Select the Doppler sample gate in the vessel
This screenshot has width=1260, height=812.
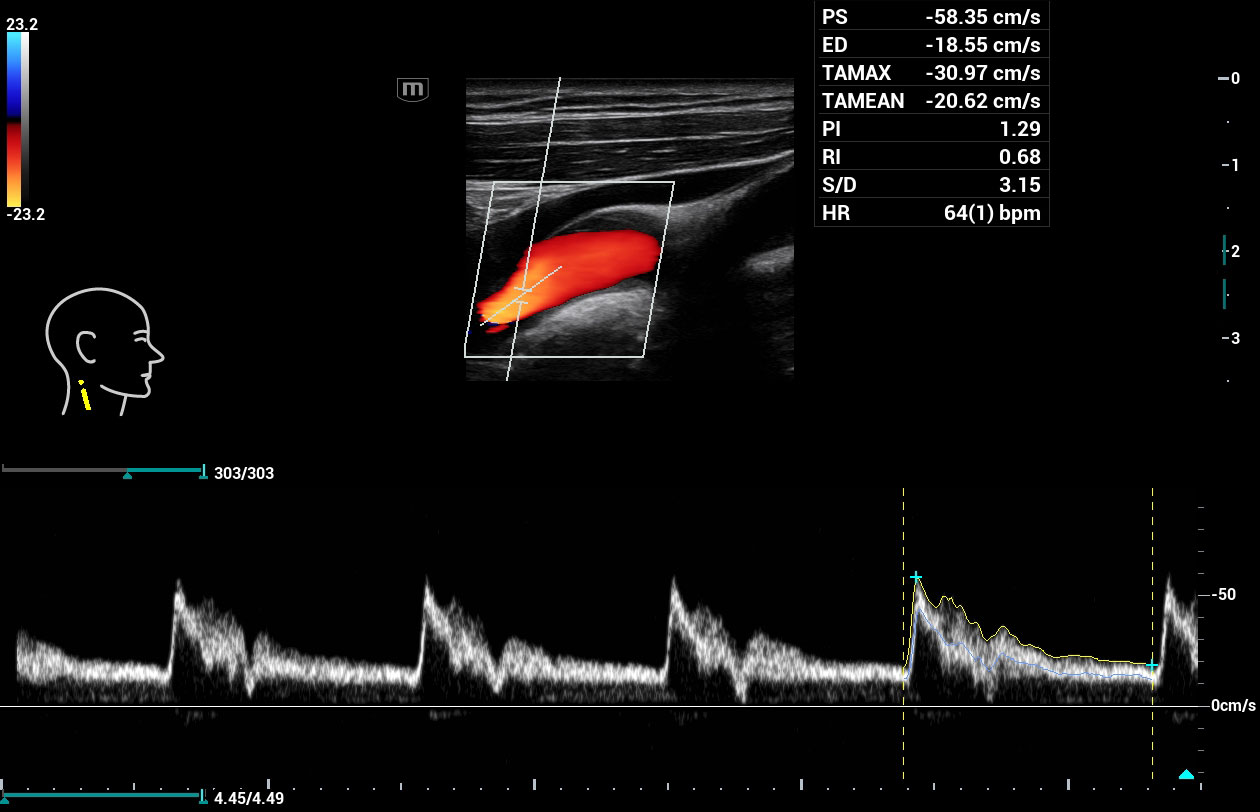point(522,295)
